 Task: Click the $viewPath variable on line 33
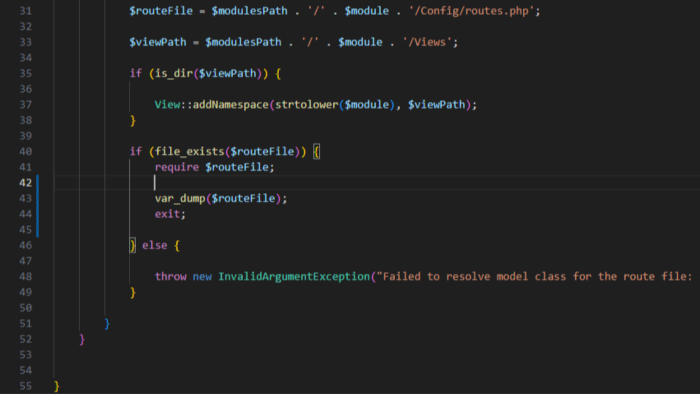pyautogui.click(x=158, y=42)
